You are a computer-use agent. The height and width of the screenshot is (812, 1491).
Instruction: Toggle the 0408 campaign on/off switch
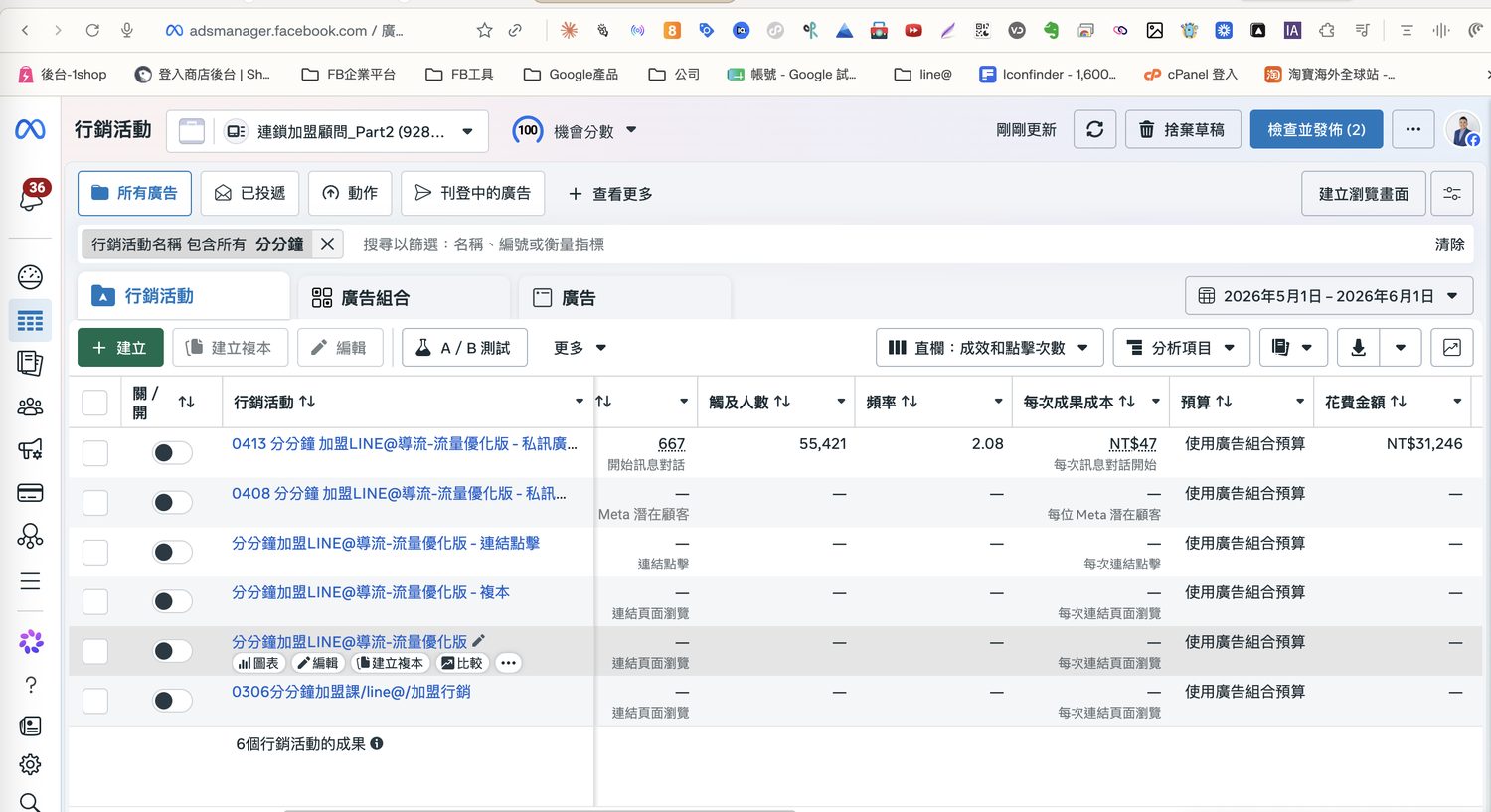tap(172, 502)
